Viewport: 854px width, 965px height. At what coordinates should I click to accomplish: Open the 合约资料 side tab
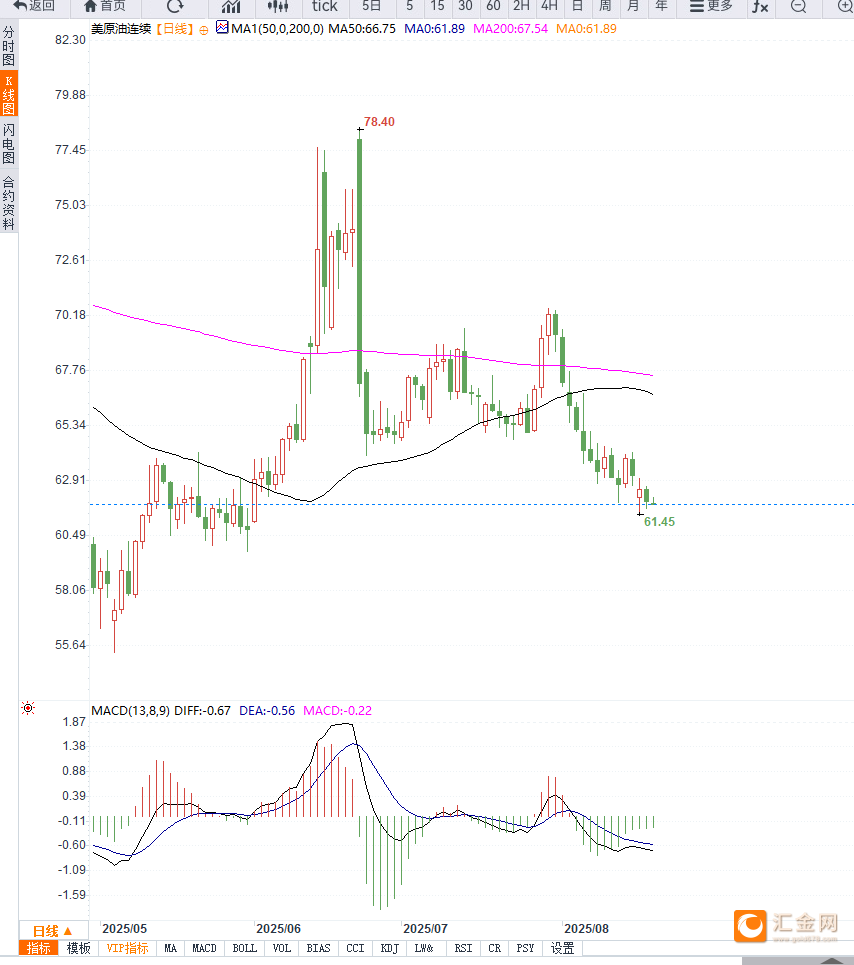click(9, 202)
